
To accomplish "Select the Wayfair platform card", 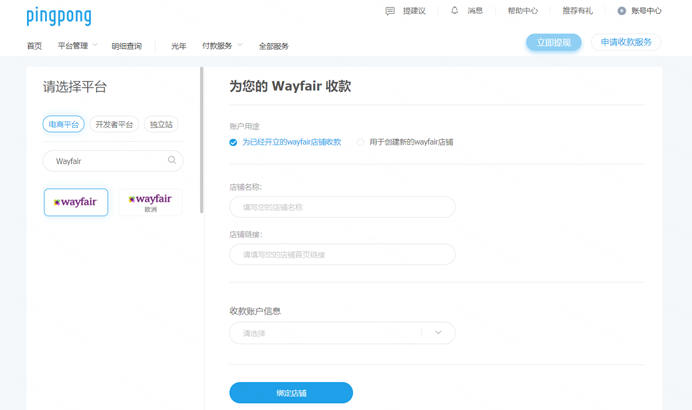I will tap(76, 202).
